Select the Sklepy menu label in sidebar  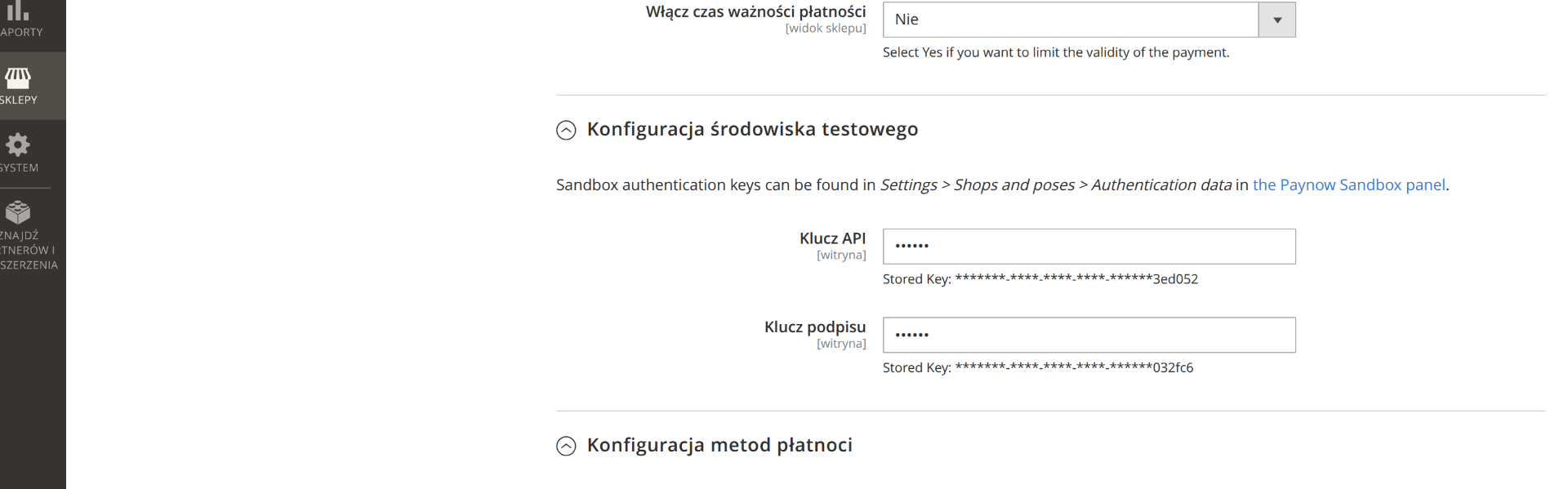pyautogui.click(x=19, y=100)
